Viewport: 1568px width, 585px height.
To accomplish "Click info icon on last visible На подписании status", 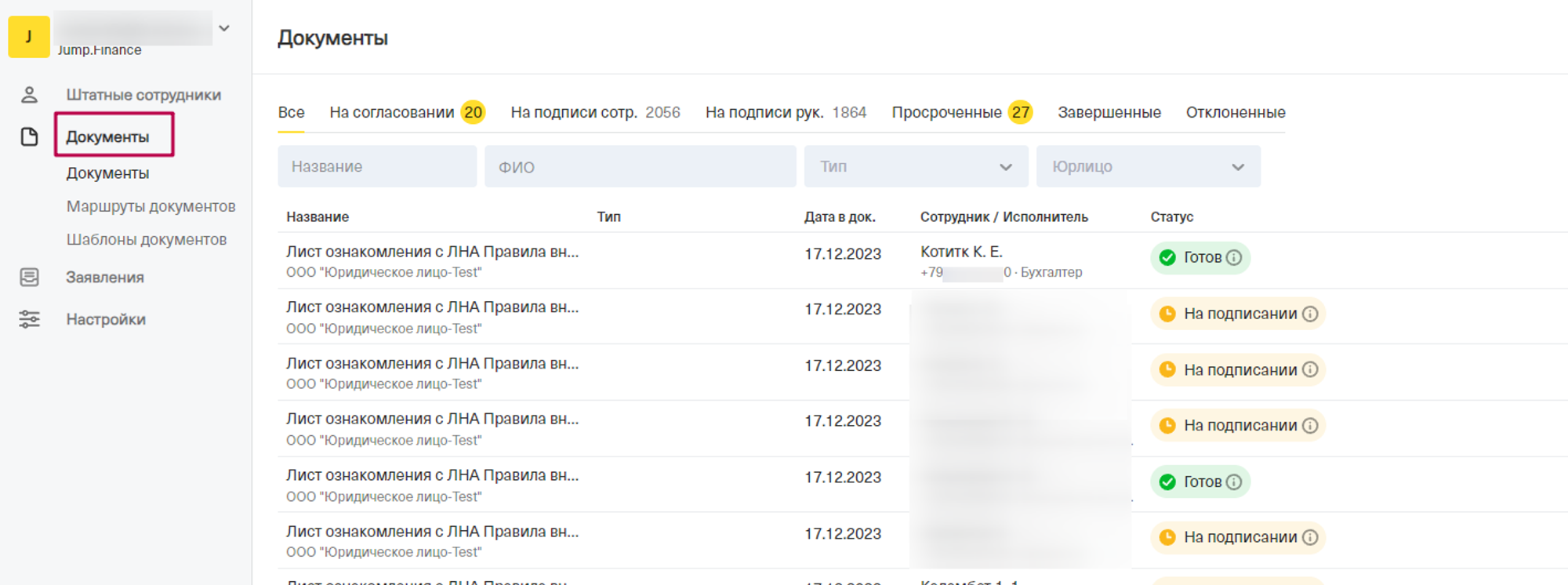I will [1310, 537].
